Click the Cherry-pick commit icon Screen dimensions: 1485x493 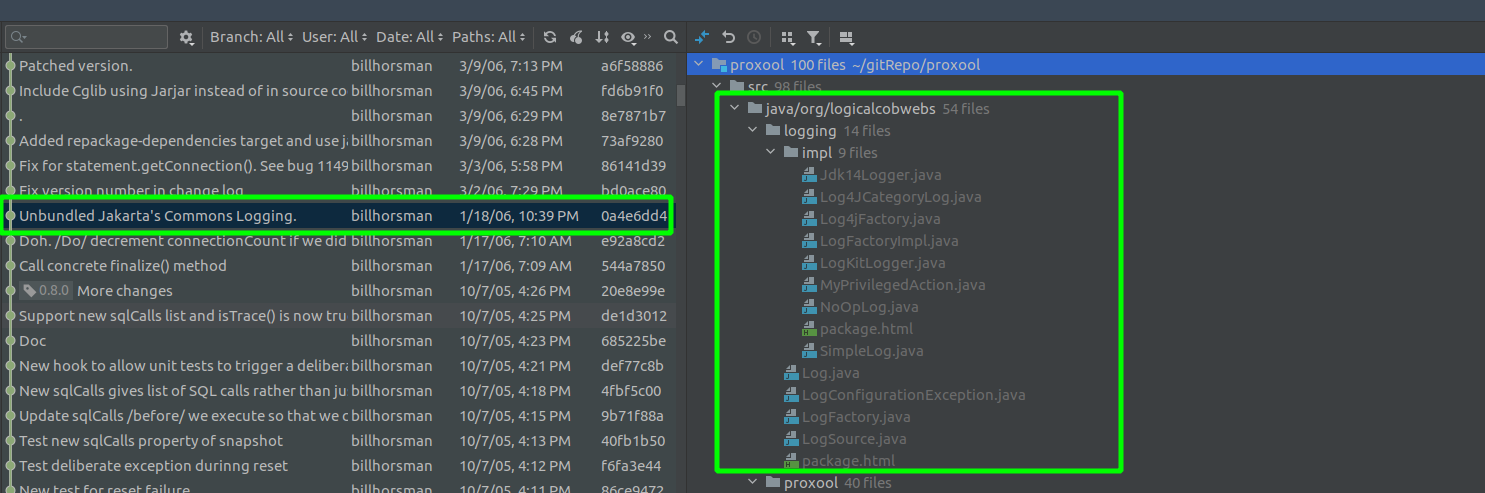coord(576,37)
